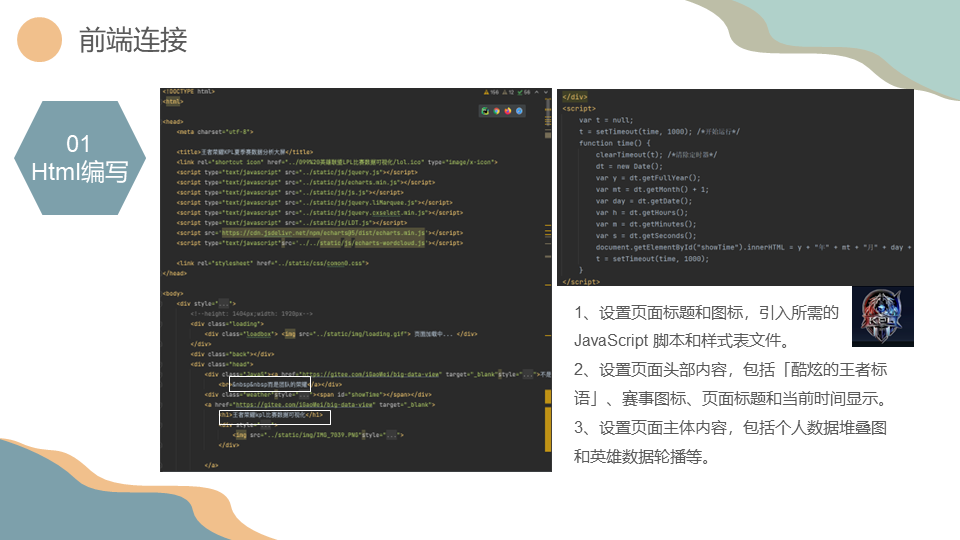Click description point 3 about 页面主体内容
Image resolution: width=960 pixels, height=540 pixels.
click(x=730, y=442)
